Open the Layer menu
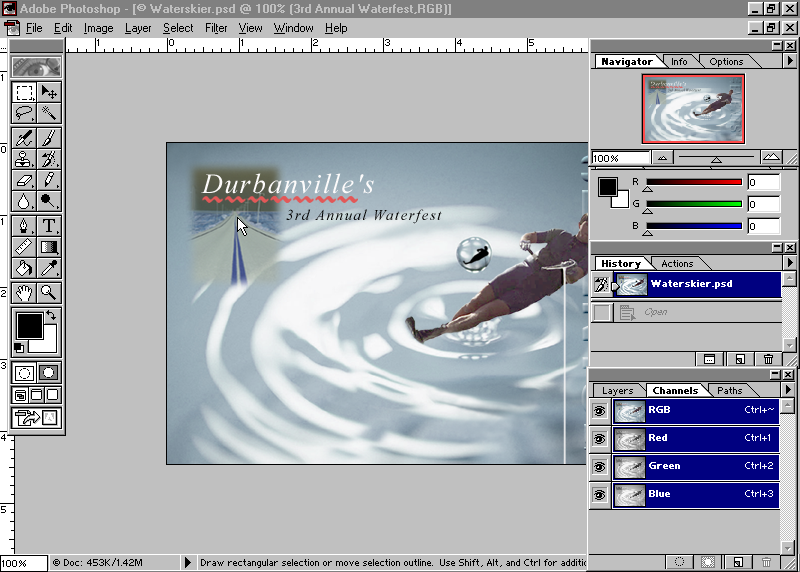This screenshot has height=572, width=800. 138,28
